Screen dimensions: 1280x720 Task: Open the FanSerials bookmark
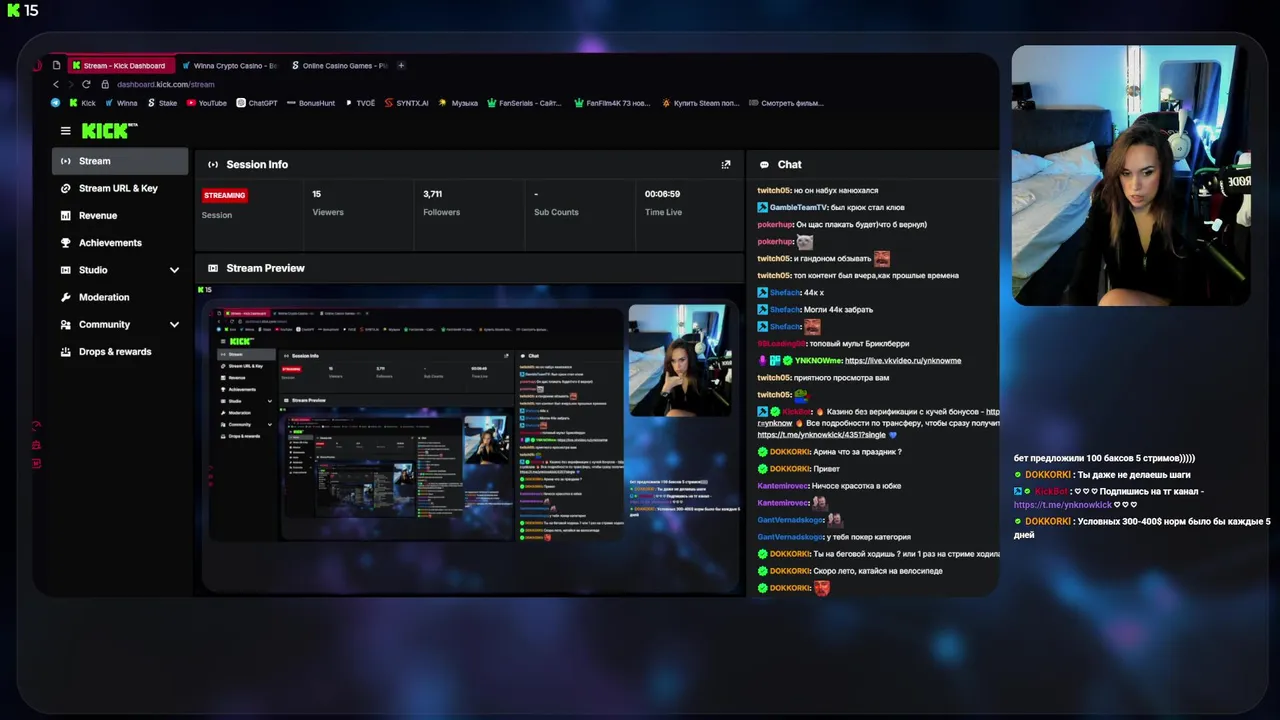(x=525, y=102)
